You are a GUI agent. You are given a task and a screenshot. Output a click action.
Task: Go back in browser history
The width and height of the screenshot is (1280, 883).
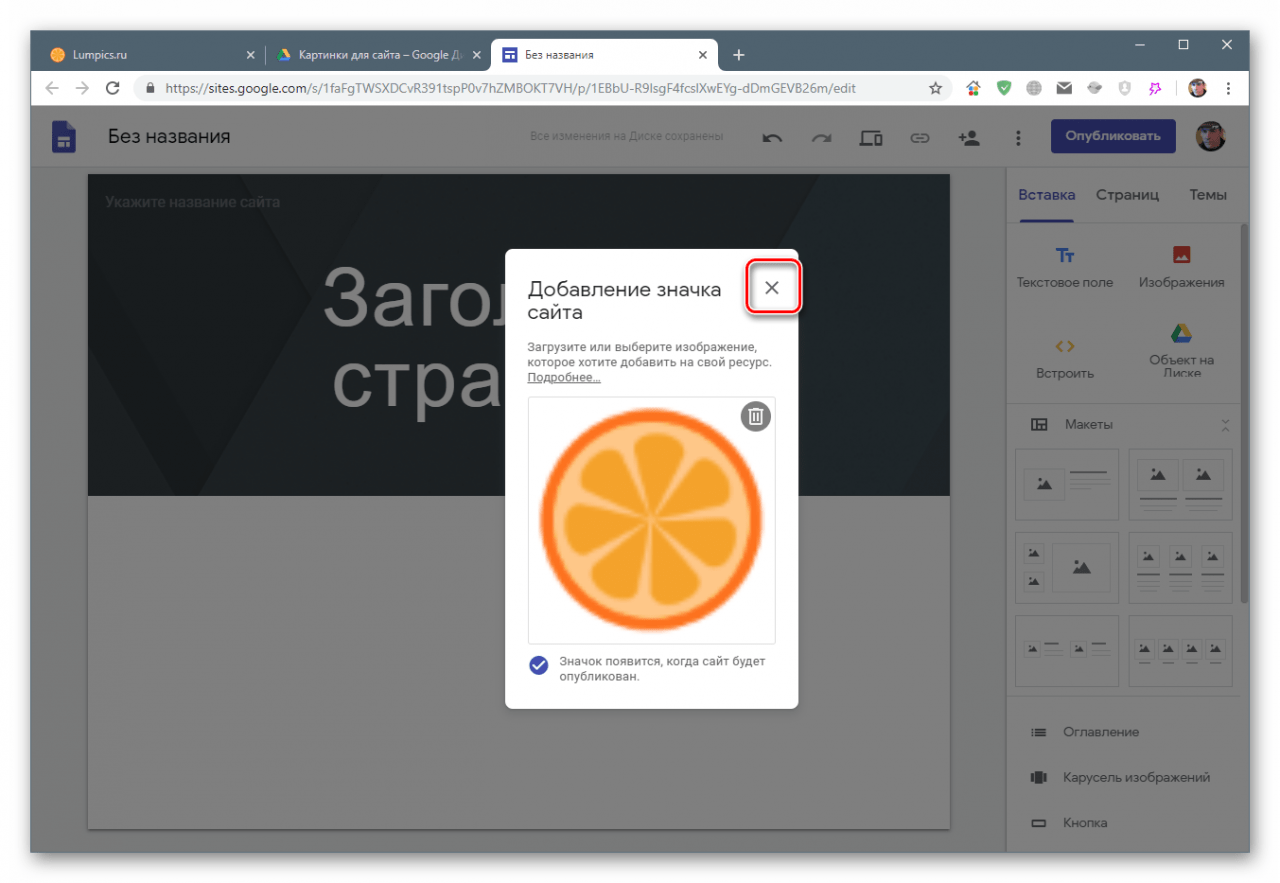click(x=52, y=88)
